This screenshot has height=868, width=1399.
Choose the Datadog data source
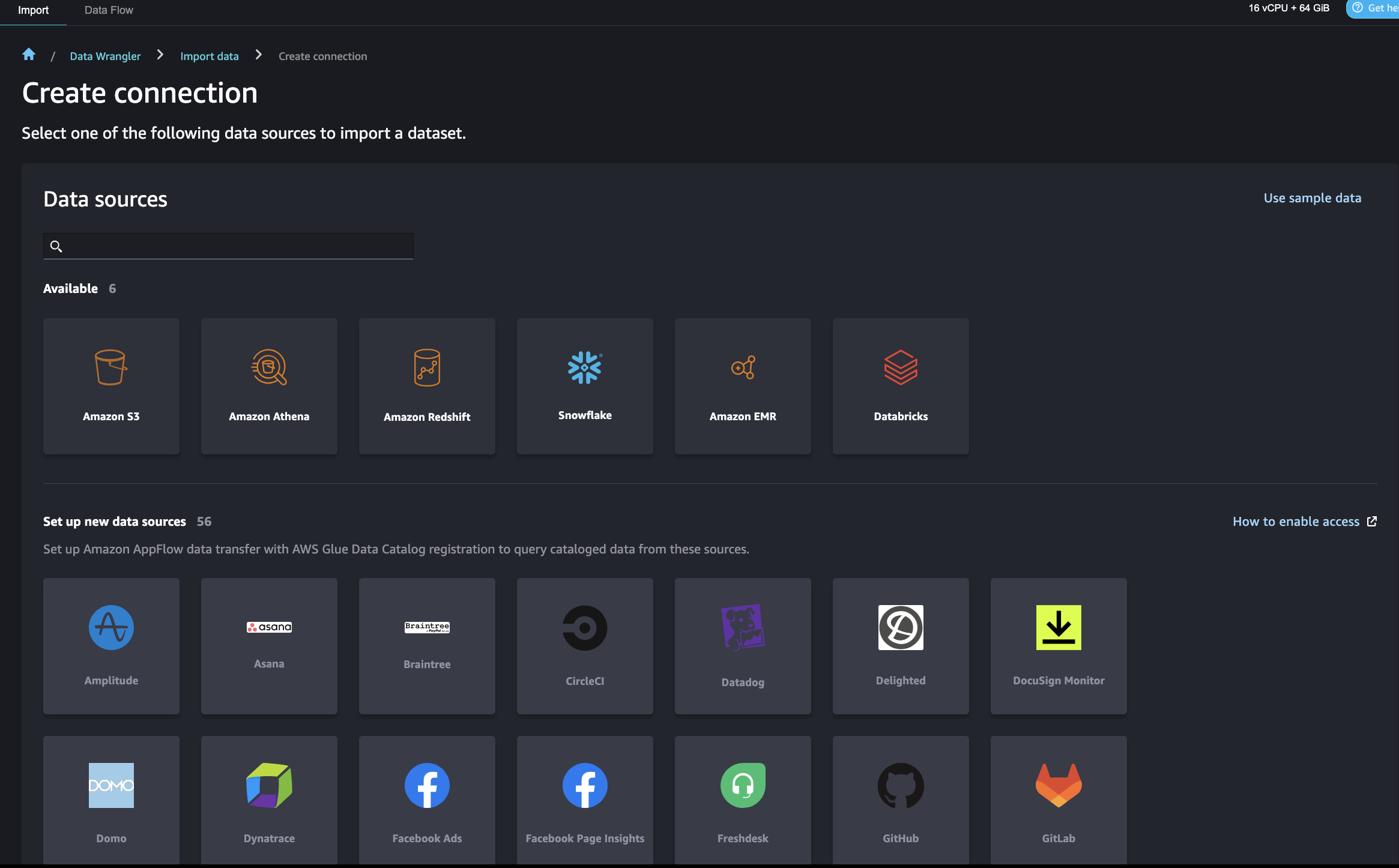click(743, 646)
